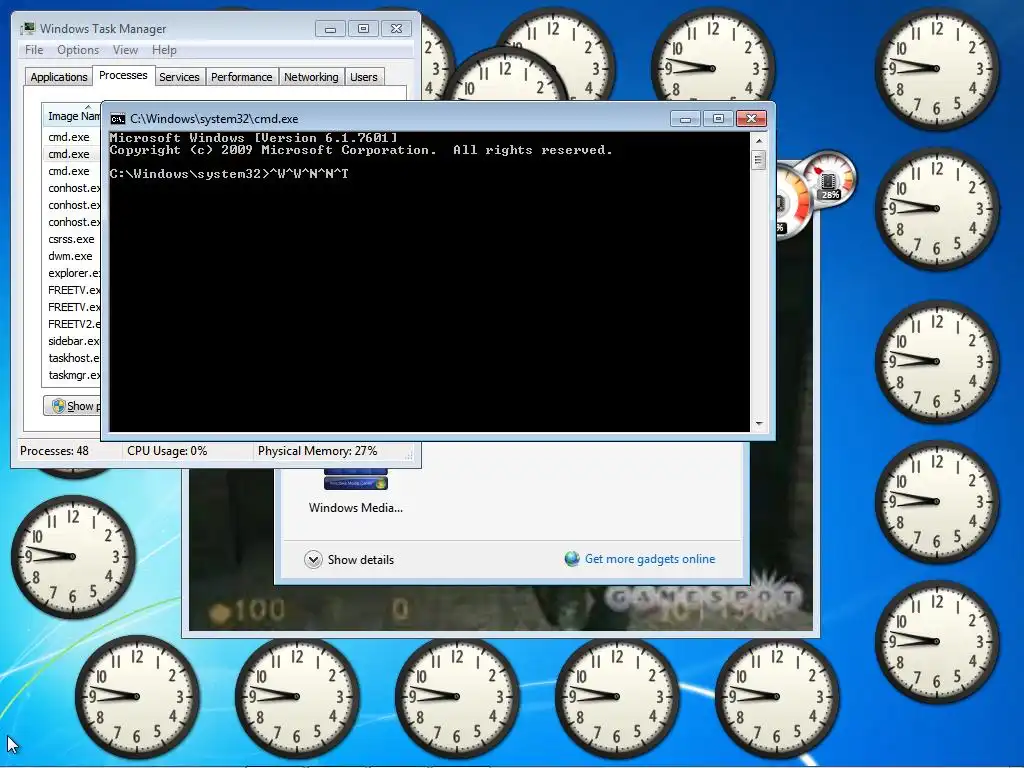1024x768 pixels.
Task: Click Physical Memory: 27% status entry
Action: 317,451
